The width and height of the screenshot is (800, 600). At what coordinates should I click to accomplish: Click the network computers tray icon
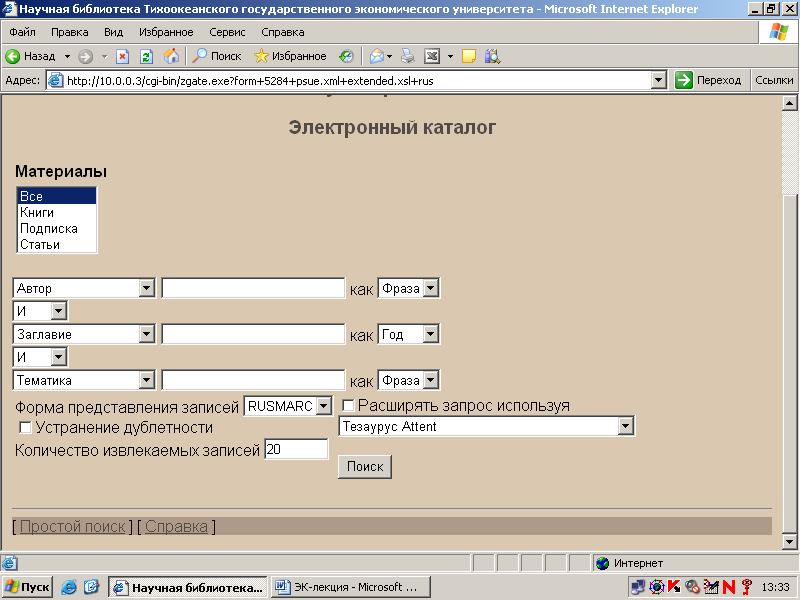638,587
